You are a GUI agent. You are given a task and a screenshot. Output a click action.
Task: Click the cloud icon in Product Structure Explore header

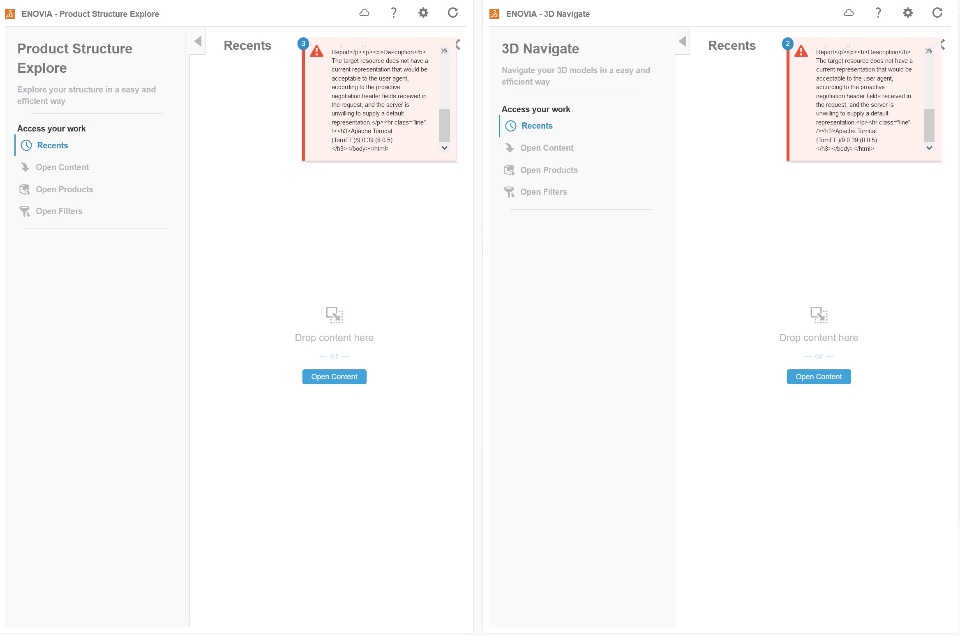pyautogui.click(x=364, y=13)
